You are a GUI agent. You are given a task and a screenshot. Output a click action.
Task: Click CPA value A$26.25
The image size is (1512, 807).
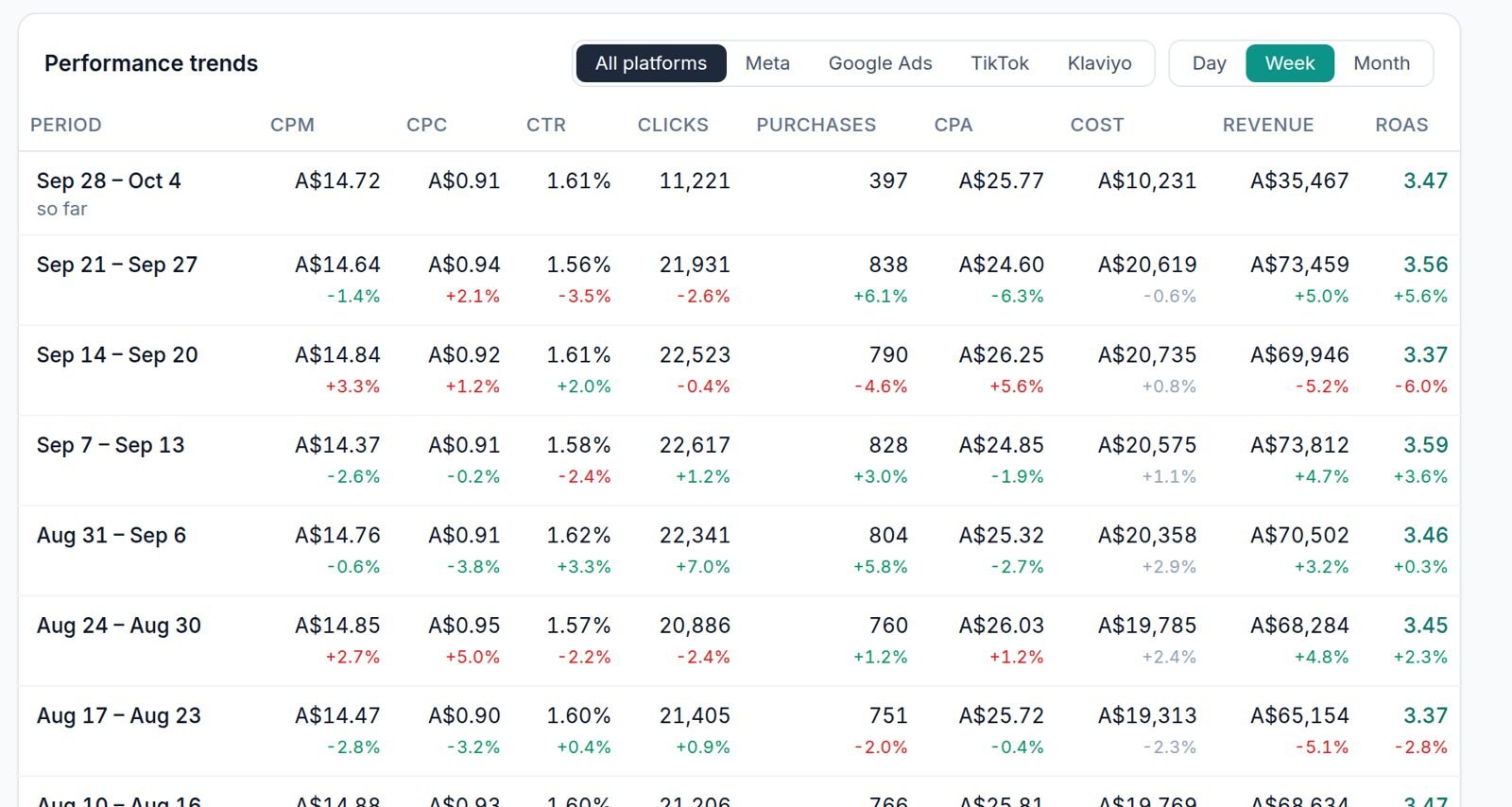pos(1002,354)
